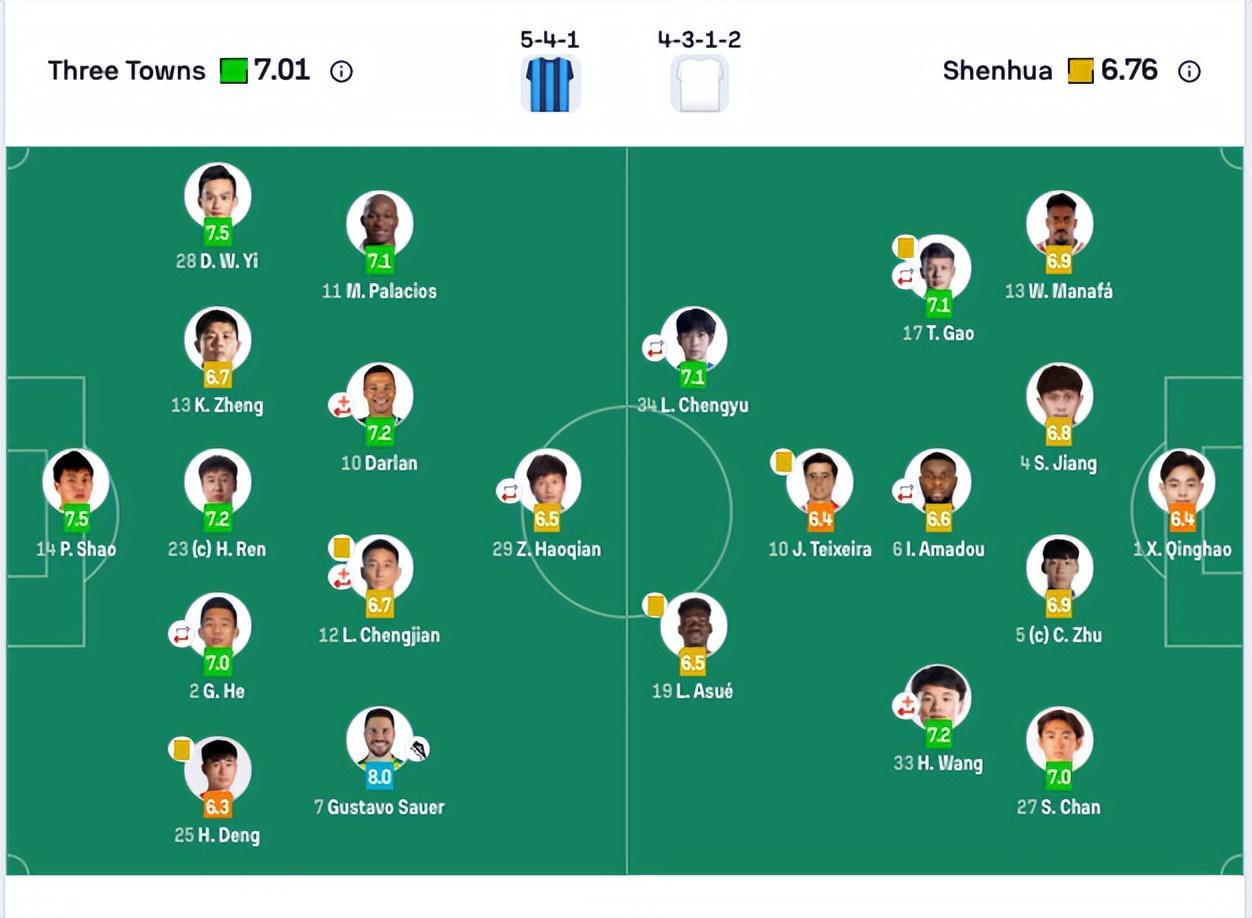Click the yellow card icon on H. Deng

[181, 749]
